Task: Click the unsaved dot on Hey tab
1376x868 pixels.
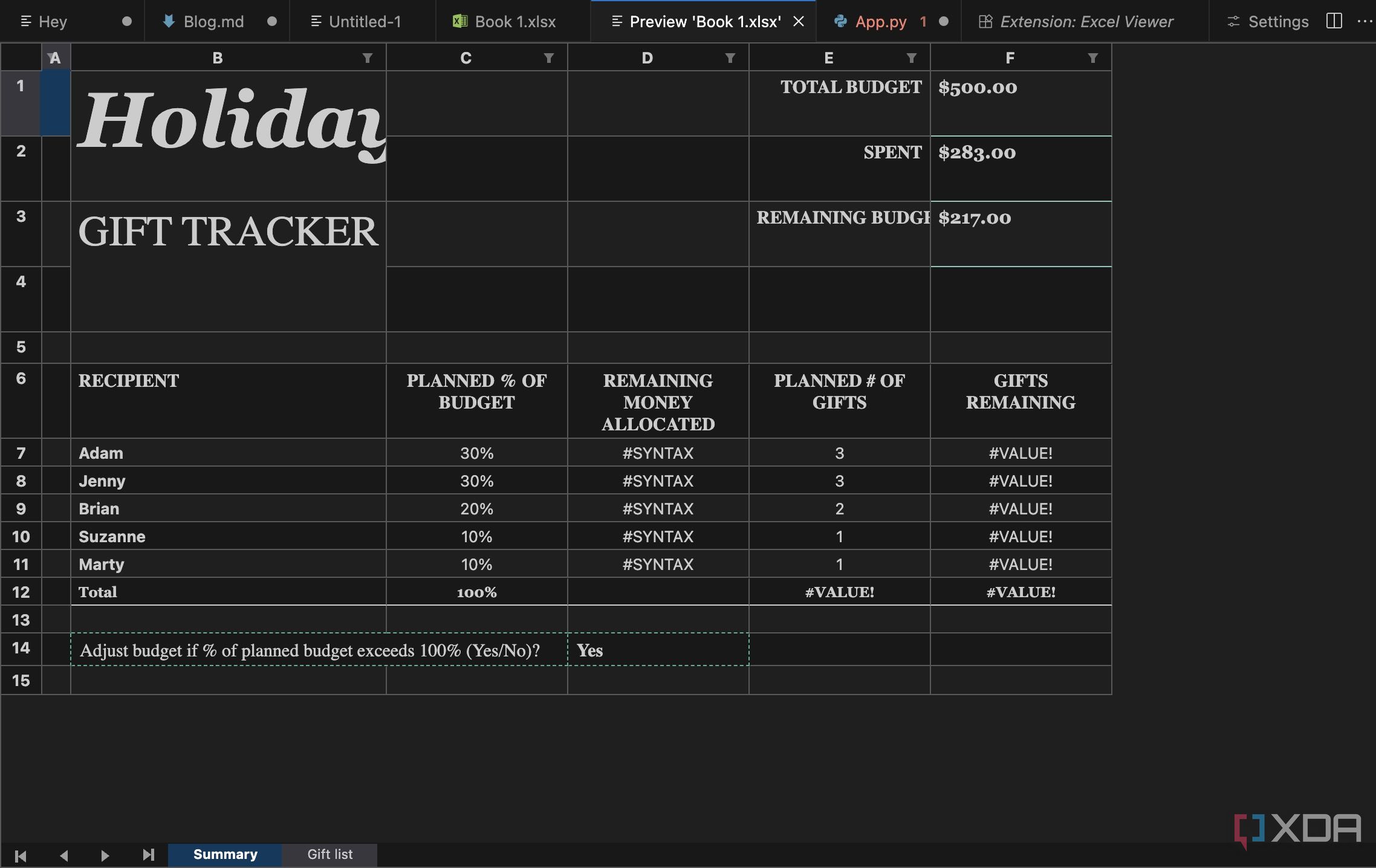Action: [x=126, y=22]
